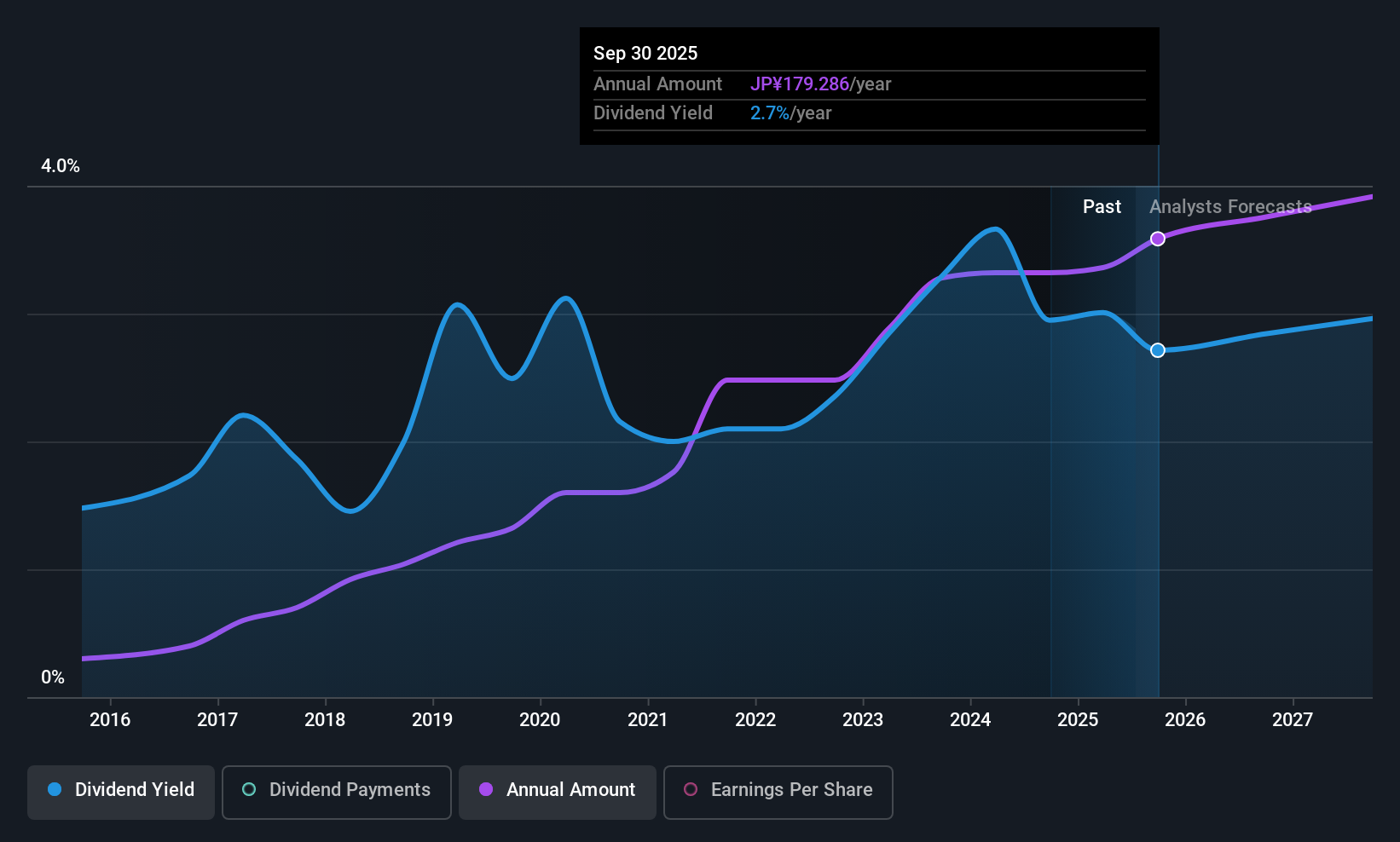Click the Past region label
The image size is (1400, 842).
[1102, 206]
